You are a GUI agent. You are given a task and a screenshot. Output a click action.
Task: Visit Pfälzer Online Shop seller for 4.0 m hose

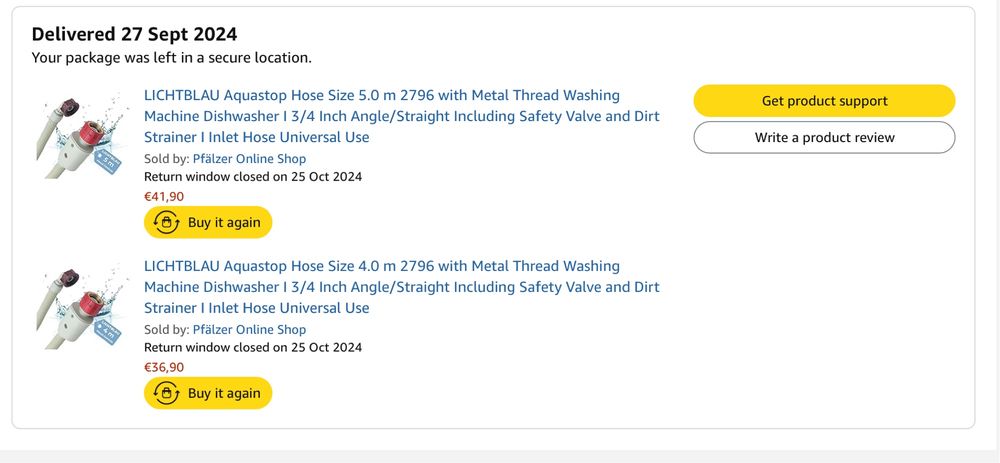pos(249,330)
